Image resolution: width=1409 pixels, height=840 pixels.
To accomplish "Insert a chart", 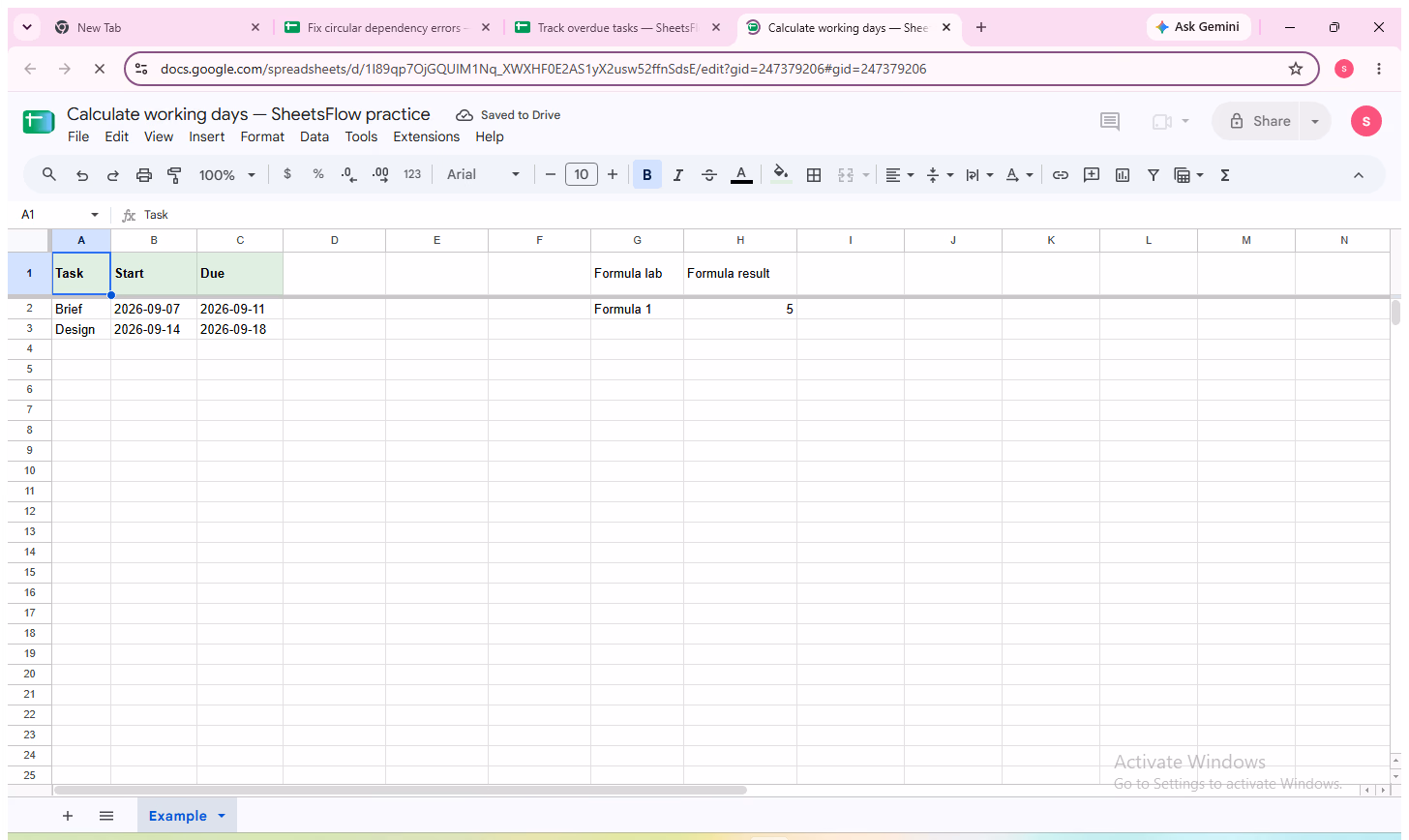I will coord(1123,175).
